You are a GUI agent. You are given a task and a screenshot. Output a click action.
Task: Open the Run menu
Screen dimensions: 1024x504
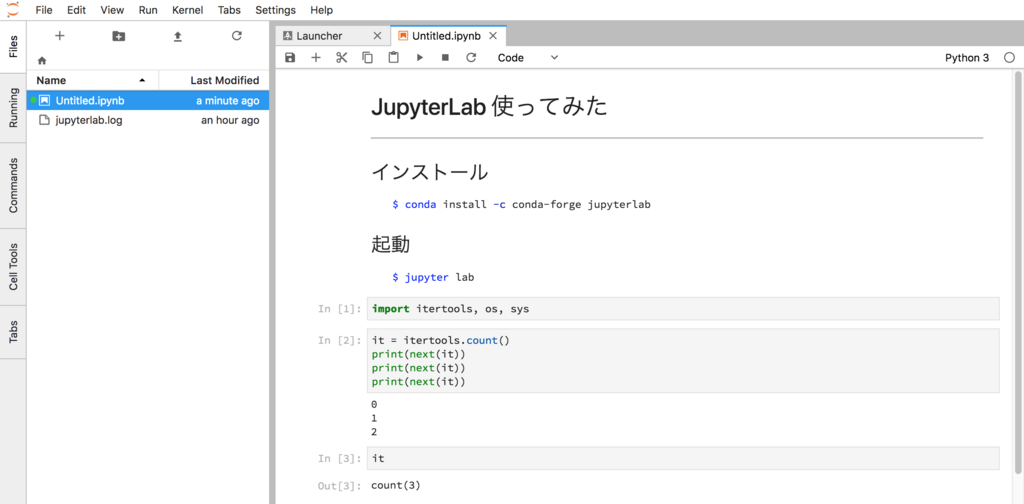pos(148,10)
